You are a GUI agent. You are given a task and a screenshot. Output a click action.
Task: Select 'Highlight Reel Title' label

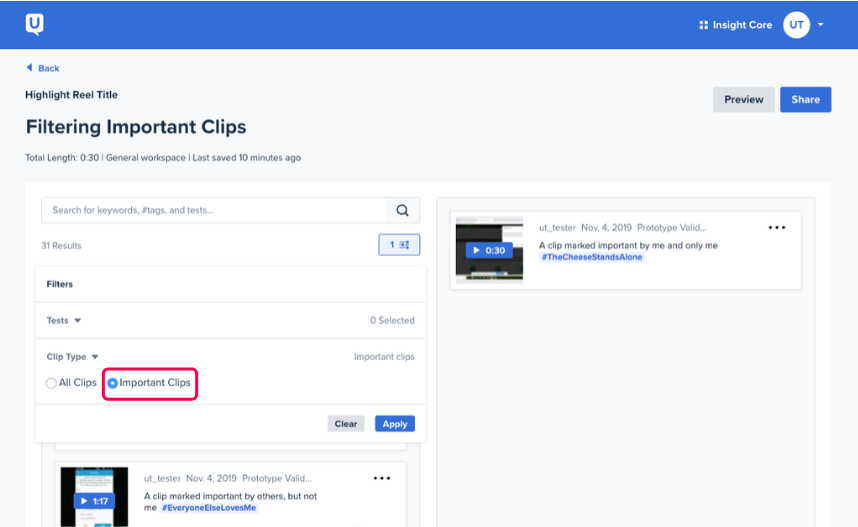pos(71,95)
